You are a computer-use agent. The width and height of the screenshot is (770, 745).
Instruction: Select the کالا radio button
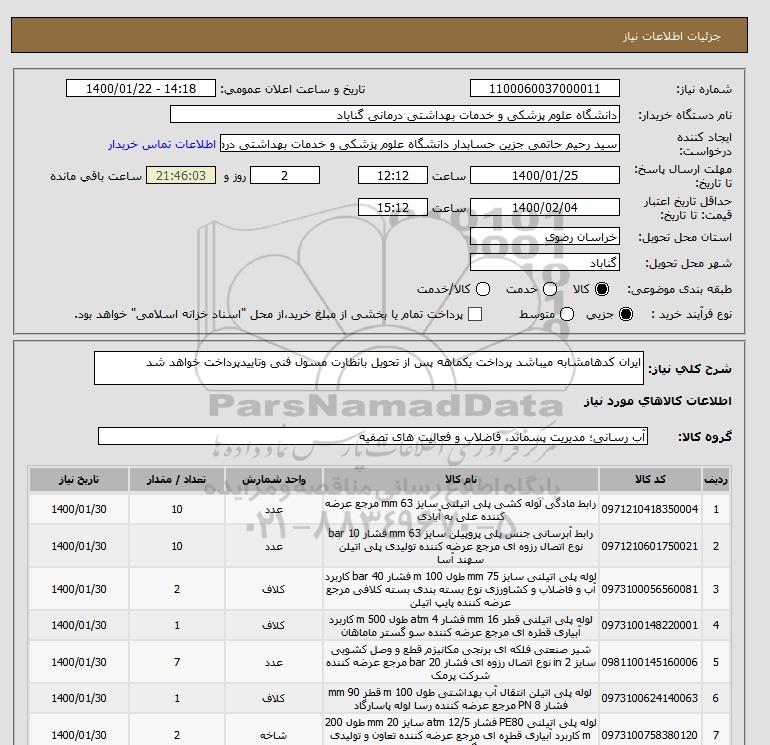coord(602,289)
